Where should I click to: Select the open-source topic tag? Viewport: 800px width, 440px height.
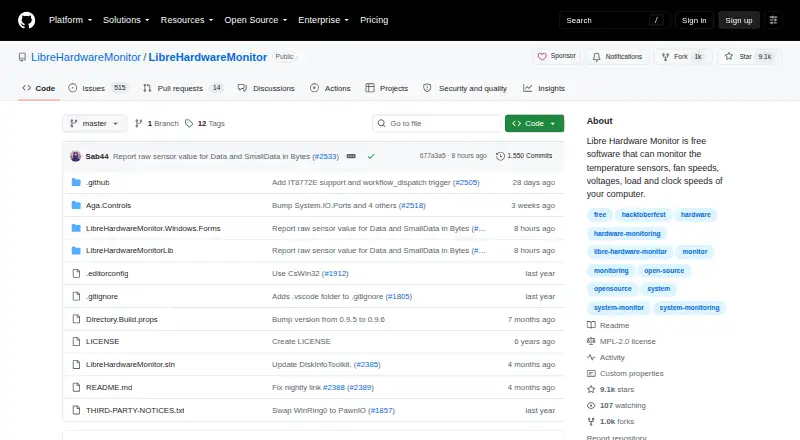coord(664,271)
